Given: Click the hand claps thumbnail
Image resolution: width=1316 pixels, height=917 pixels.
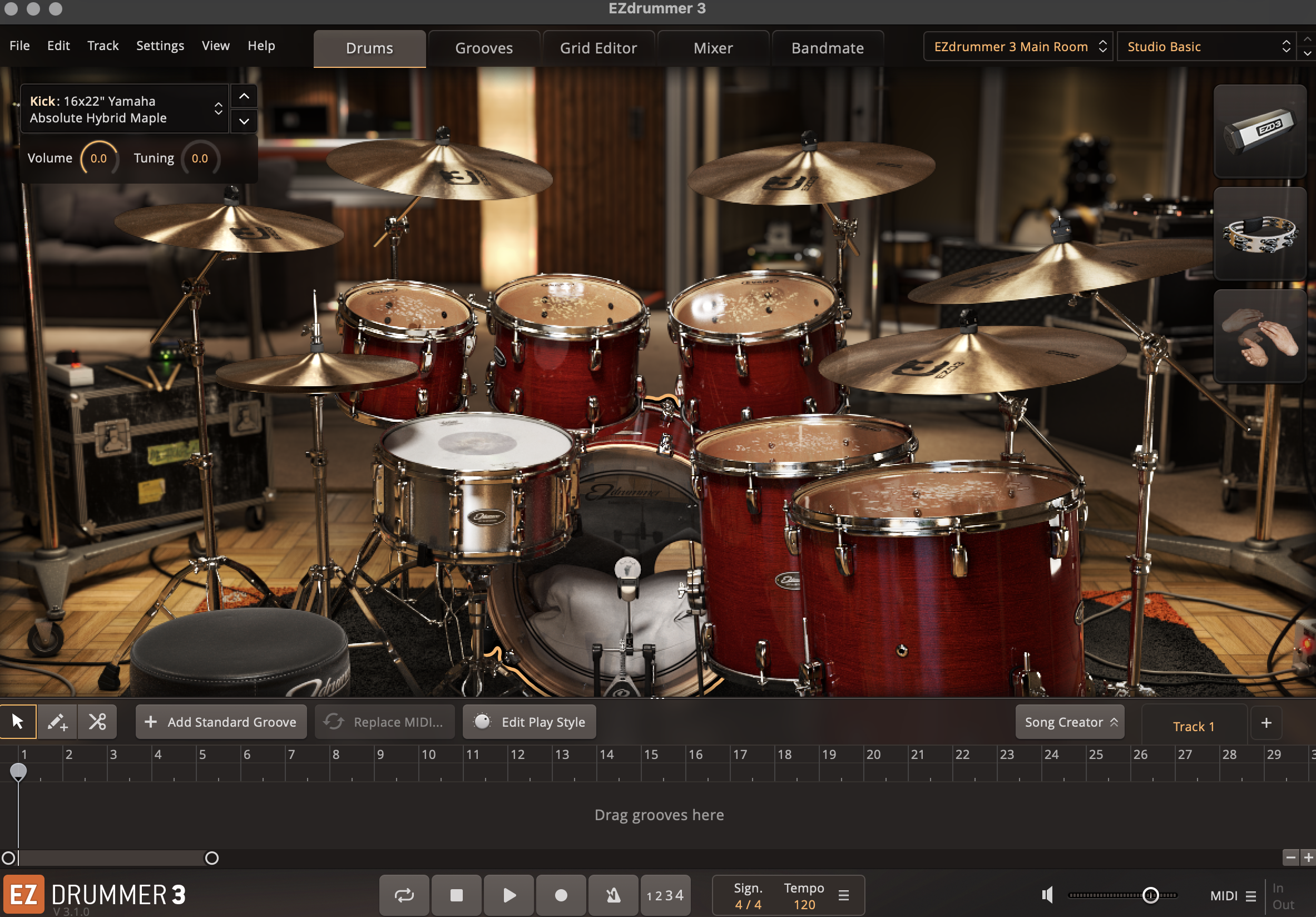Looking at the screenshot, I should pyautogui.click(x=1259, y=336).
